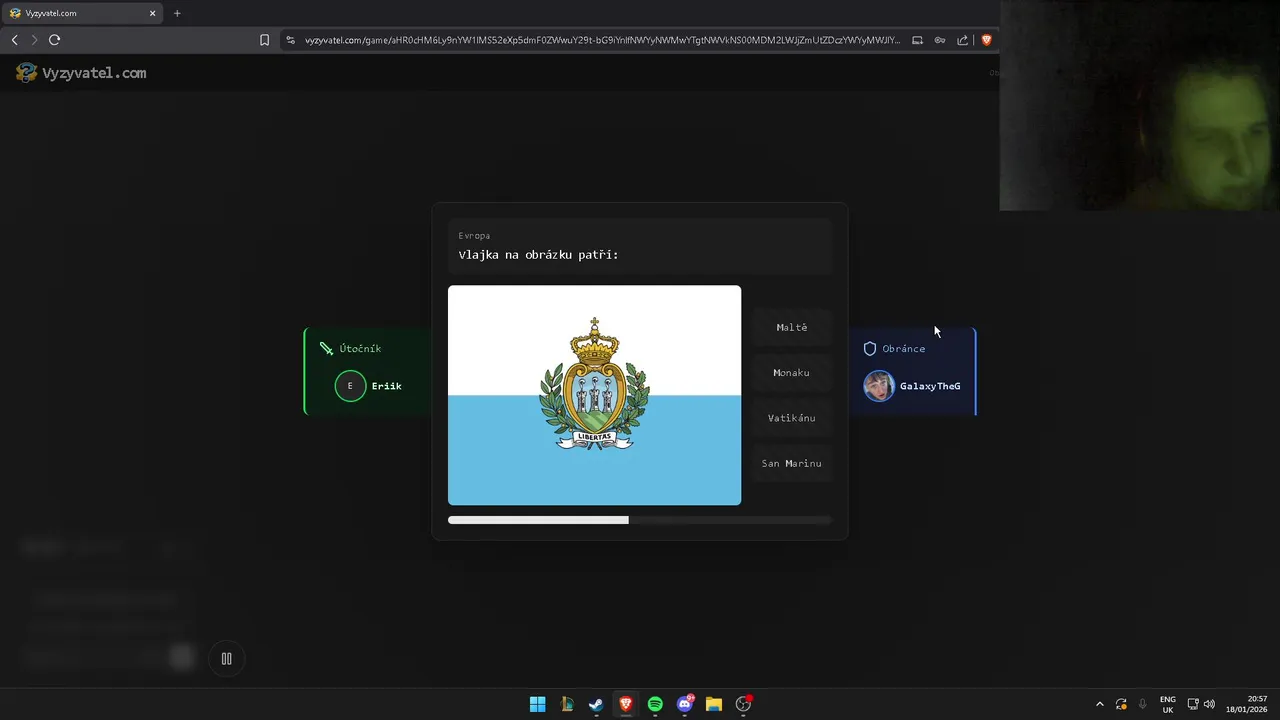Expand the hidden system tray icons chevron
The image size is (1280, 720).
pyautogui.click(x=1100, y=704)
